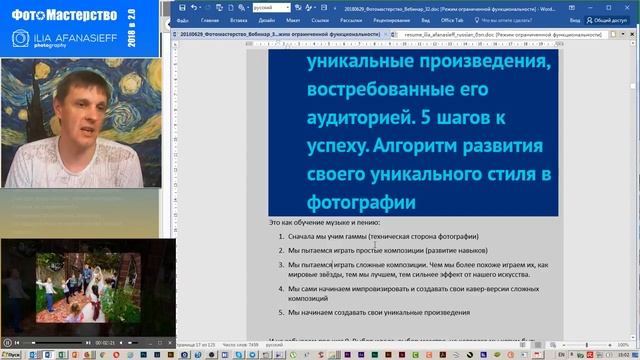
Task: Click the EN keyboard language indicator
Action: (x=562, y=355)
